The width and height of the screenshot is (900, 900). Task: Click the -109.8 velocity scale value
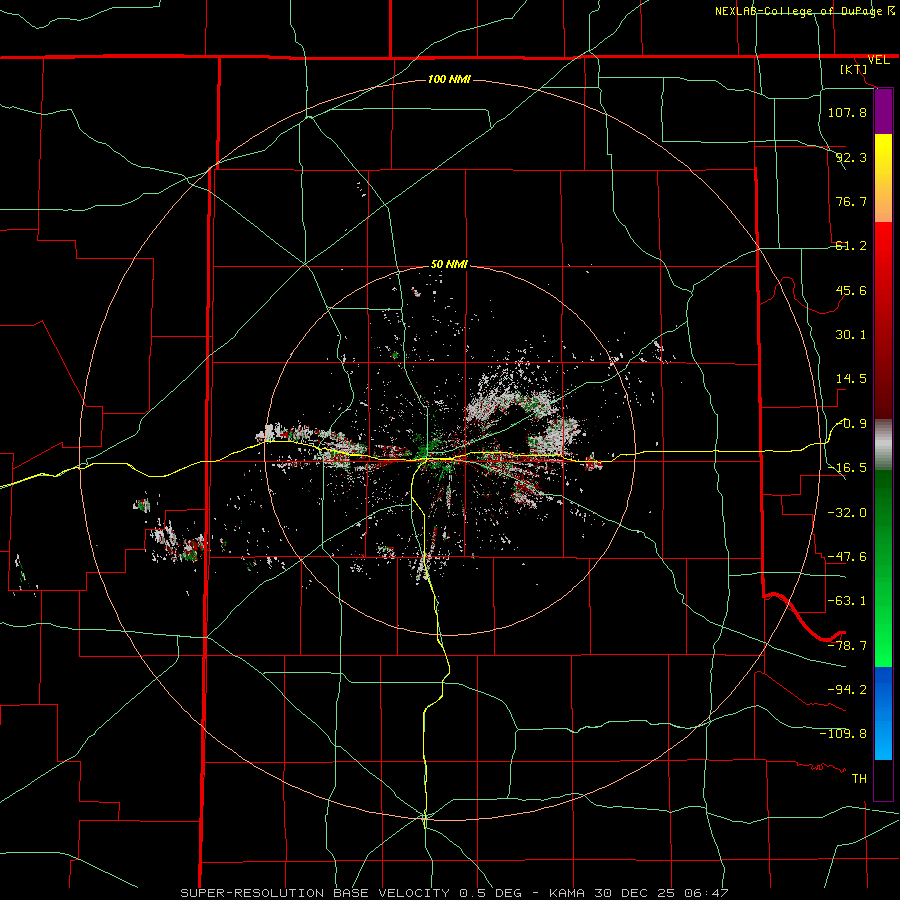pos(843,734)
